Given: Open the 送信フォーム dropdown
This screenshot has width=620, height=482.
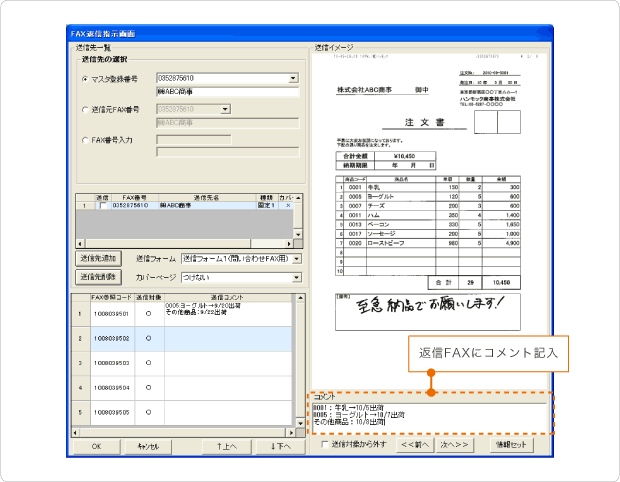Looking at the screenshot, I should (297, 259).
